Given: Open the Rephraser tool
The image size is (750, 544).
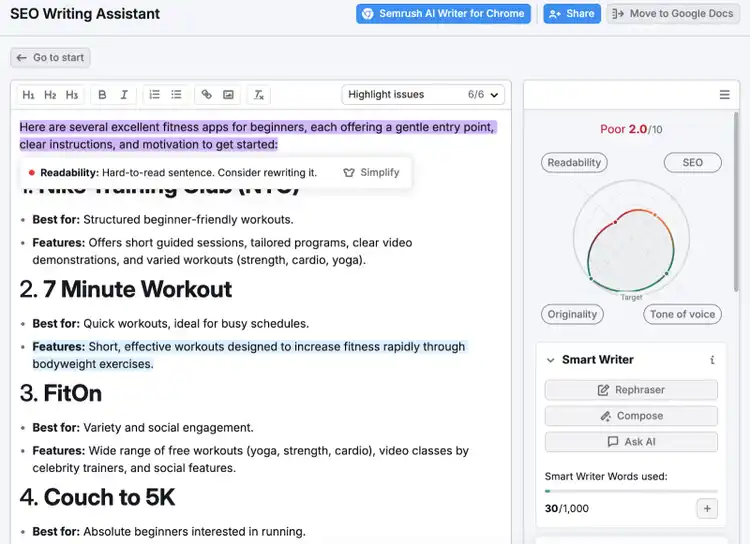Looking at the screenshot, I should pos(631,390).
